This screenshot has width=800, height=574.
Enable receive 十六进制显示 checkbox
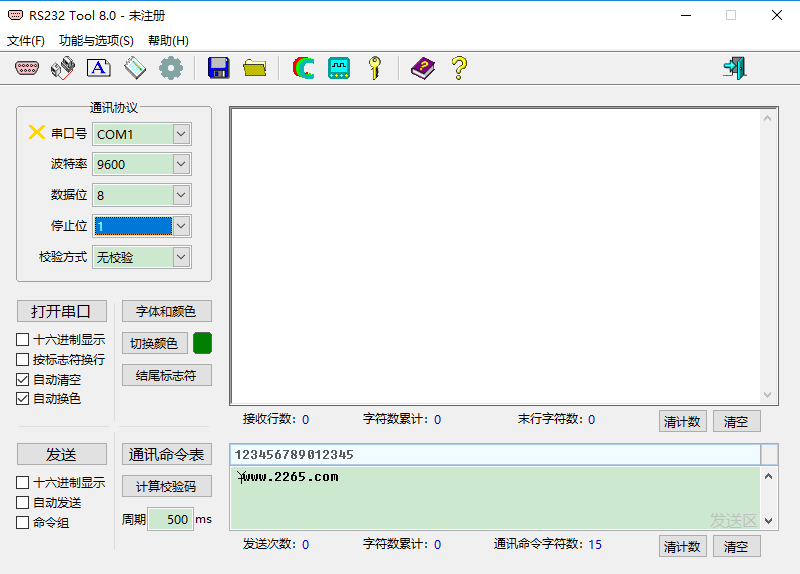(23, 340)
